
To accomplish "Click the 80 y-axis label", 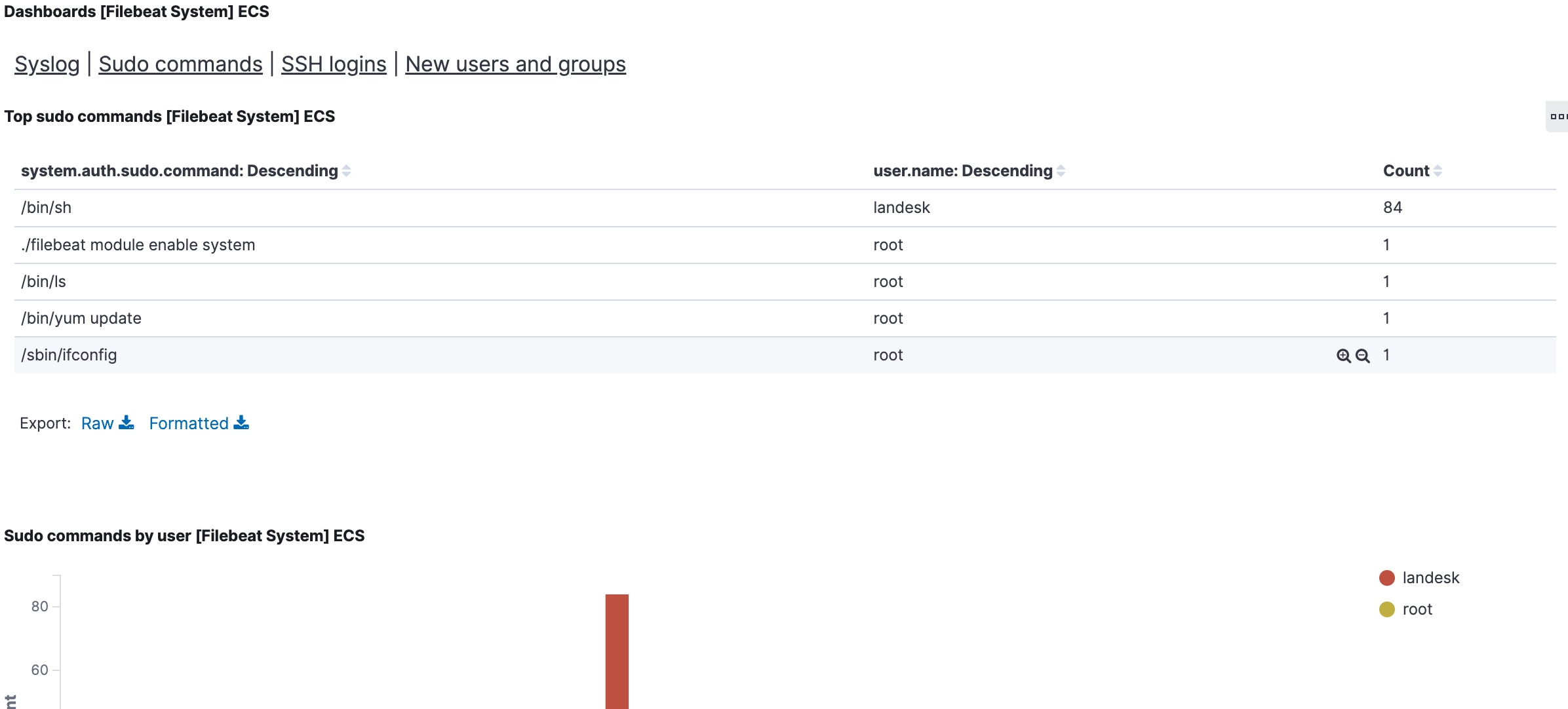I will [x=40, y=607].
